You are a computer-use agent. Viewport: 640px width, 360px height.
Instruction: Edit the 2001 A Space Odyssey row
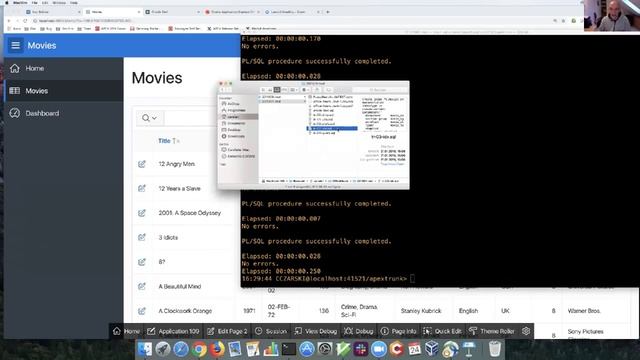[x=142, y=213]
